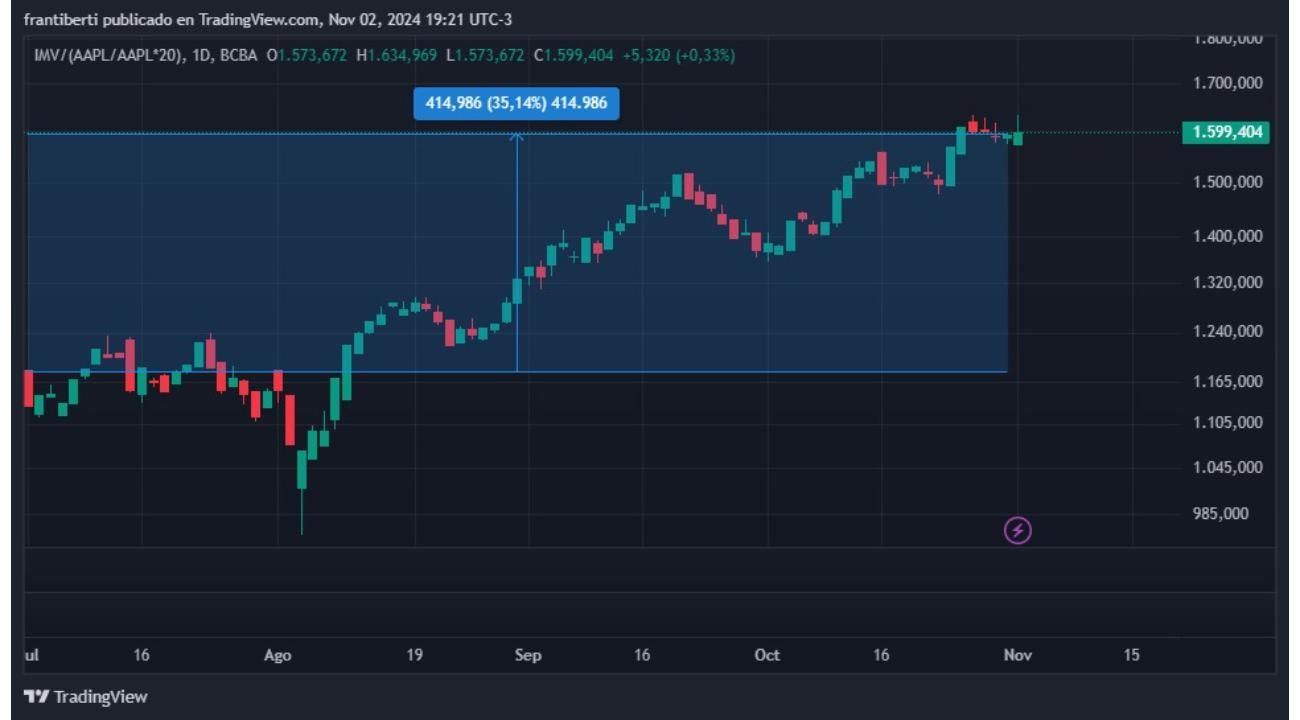Click the 19 date label on time axis

pyautogui.click(x=414, y=655)
